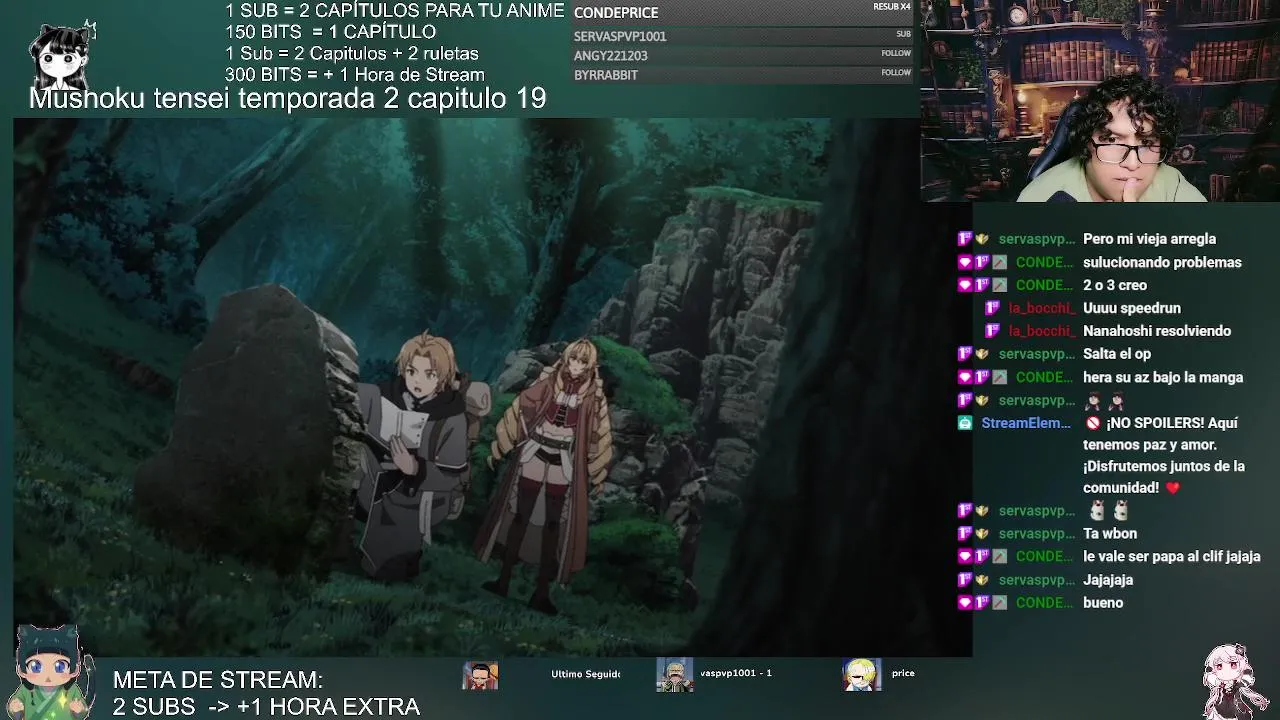Click 'Mushoku tensei temporada 2 capitulo 19' title

[287, 98]
